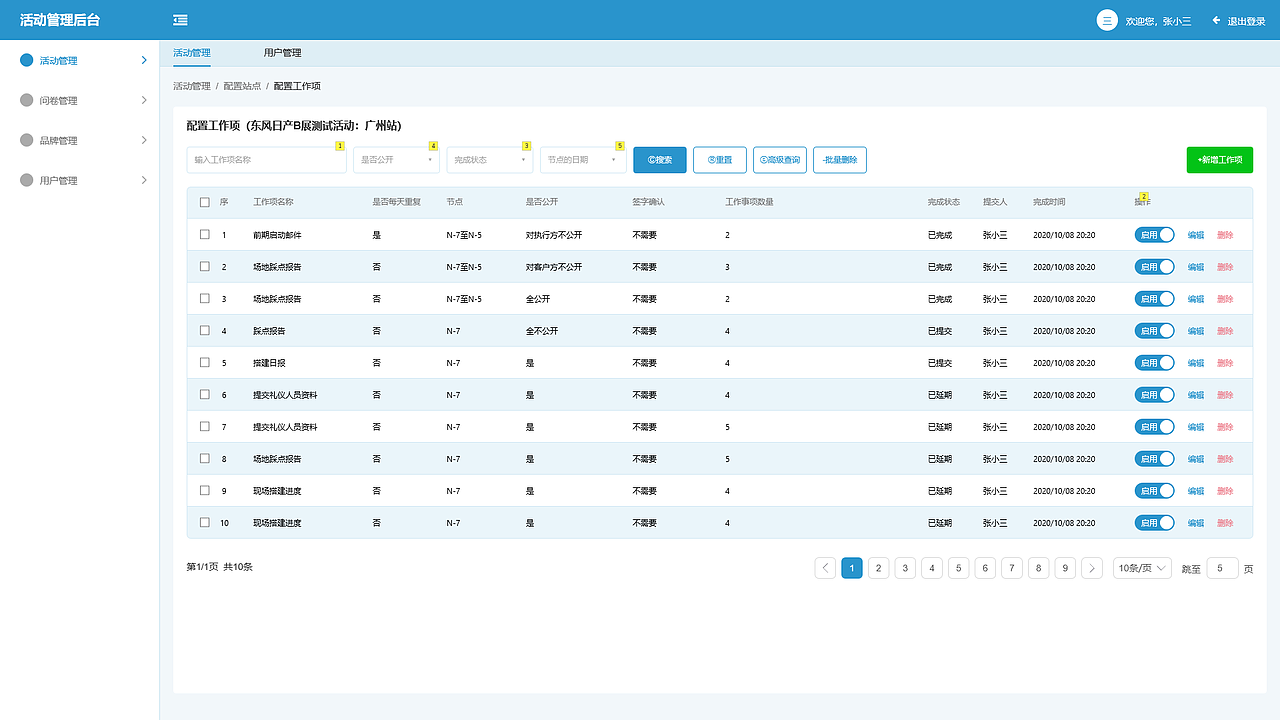Open the 节点的日期 date dropdown
Viewport: 1280px width, 720px height.
pos(583,160)
